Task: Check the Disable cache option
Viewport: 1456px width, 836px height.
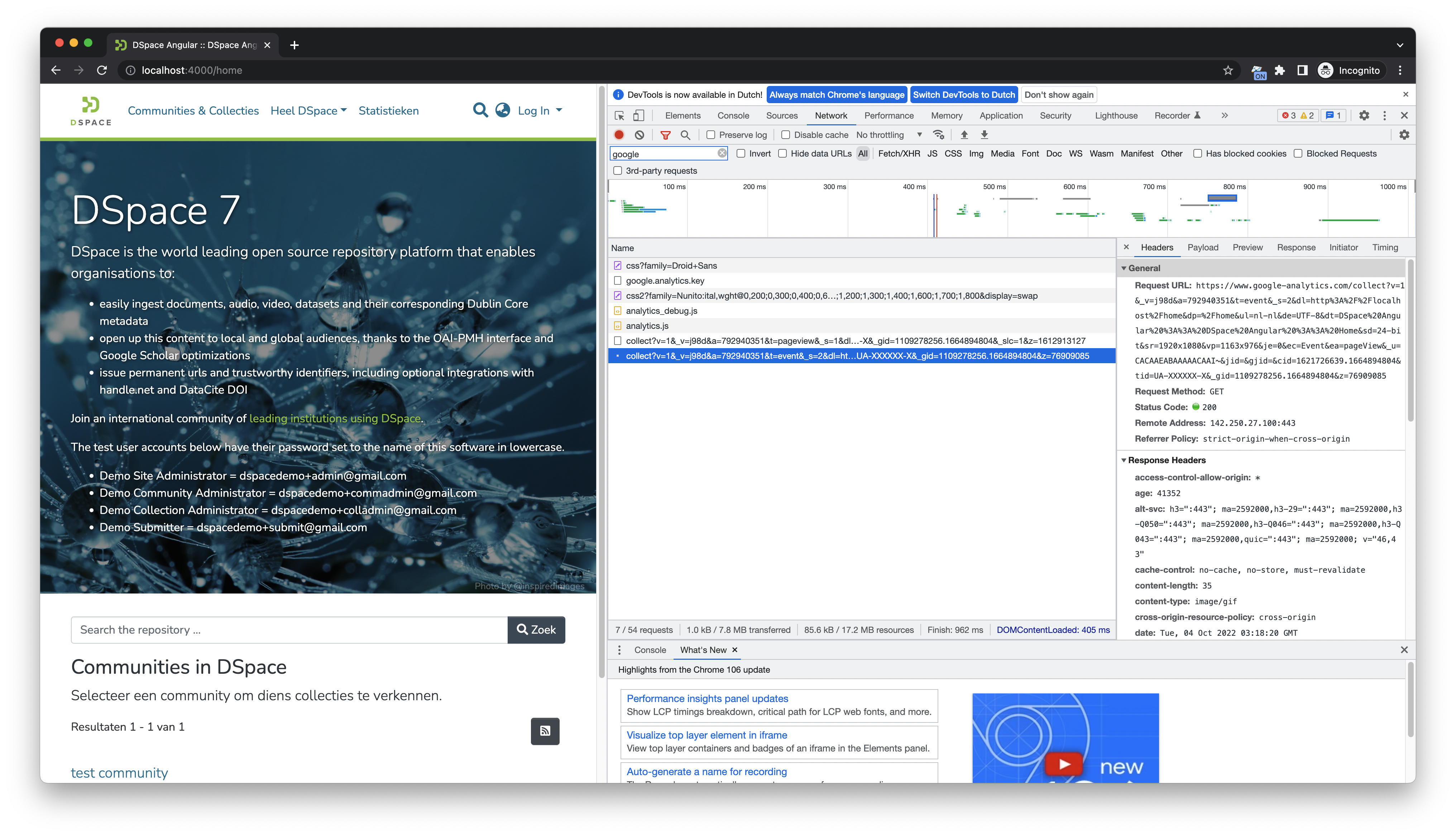Action: tap(785, 135)
